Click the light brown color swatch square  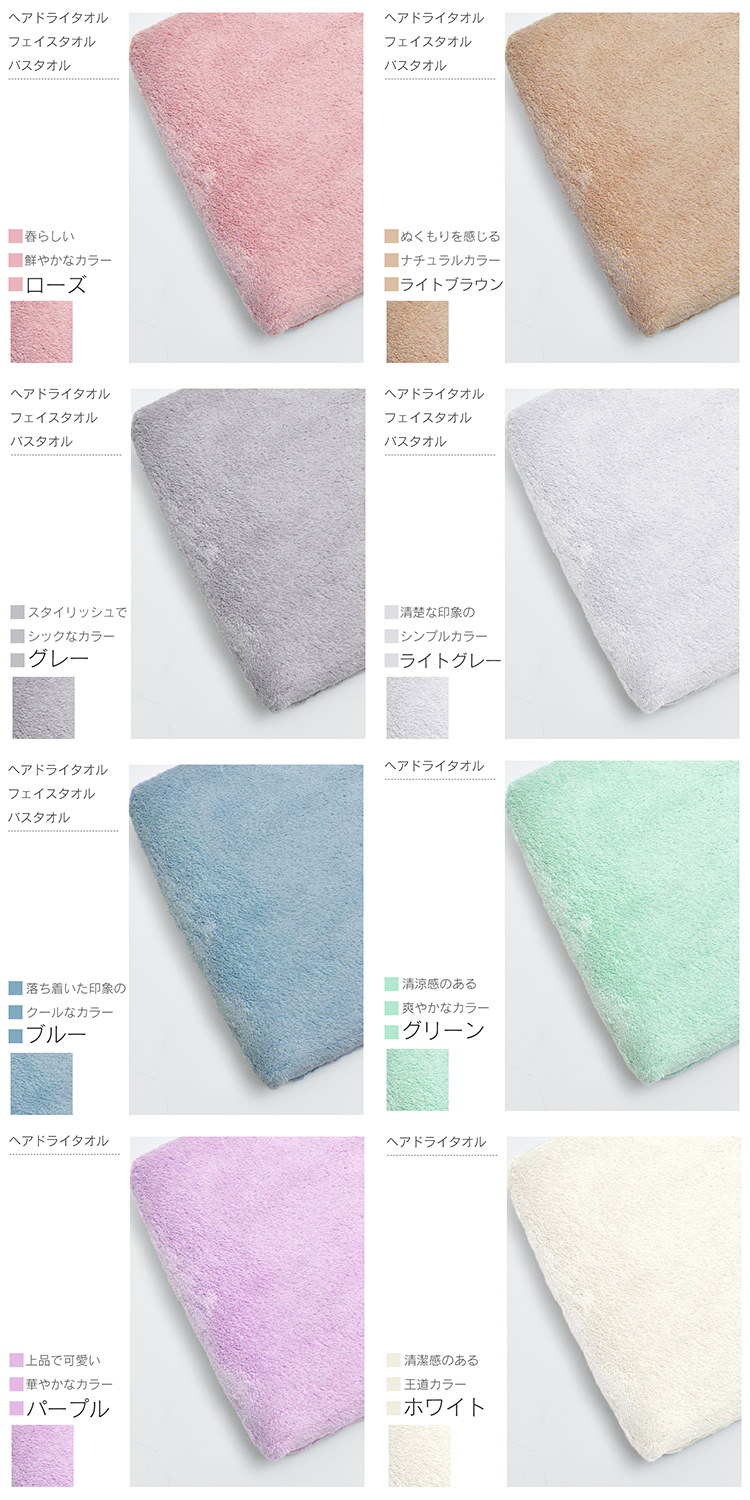coord(418,332)
